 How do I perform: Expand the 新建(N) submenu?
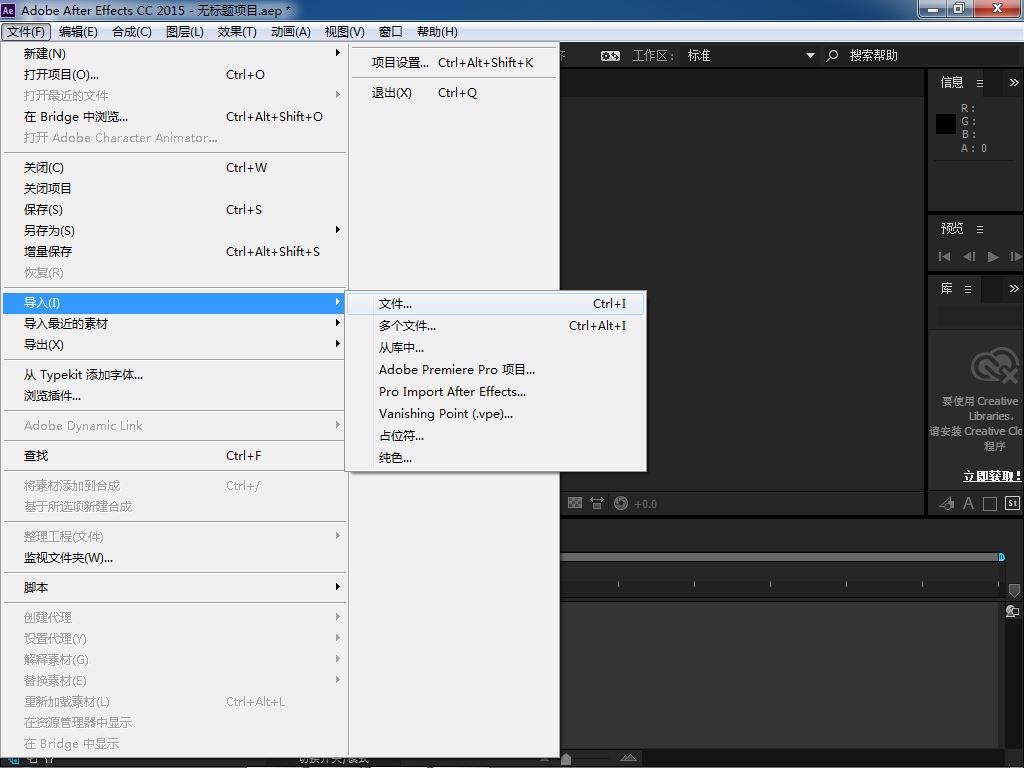pos(174,54)
